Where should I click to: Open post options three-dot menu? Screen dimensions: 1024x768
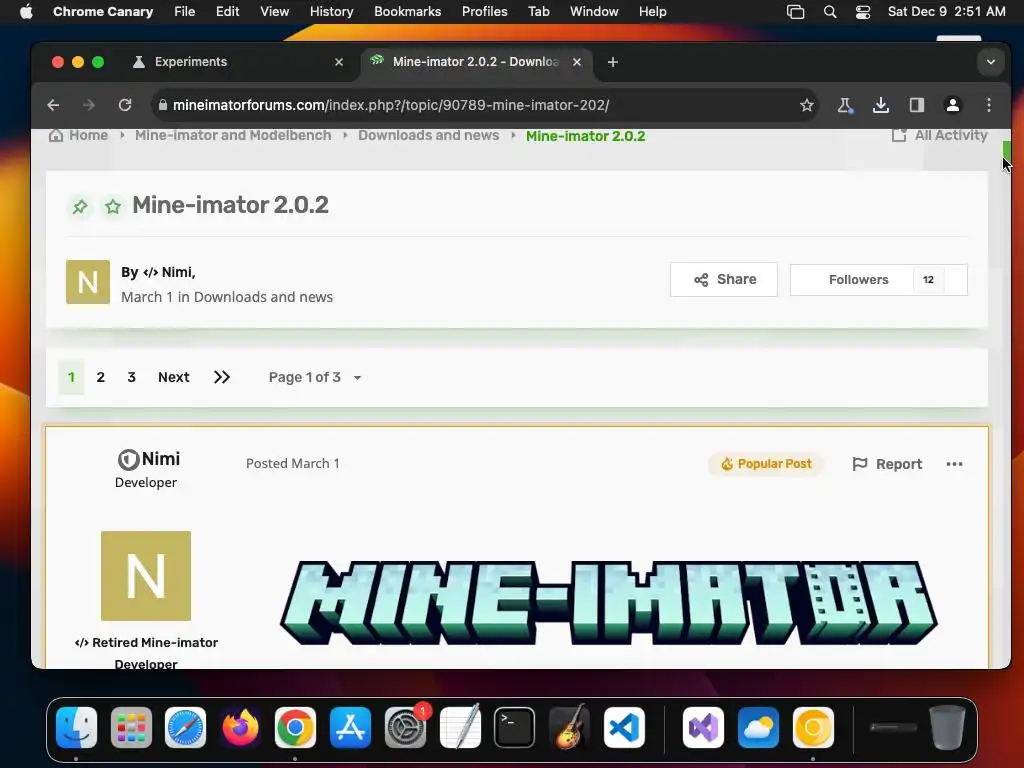(954, 464)
